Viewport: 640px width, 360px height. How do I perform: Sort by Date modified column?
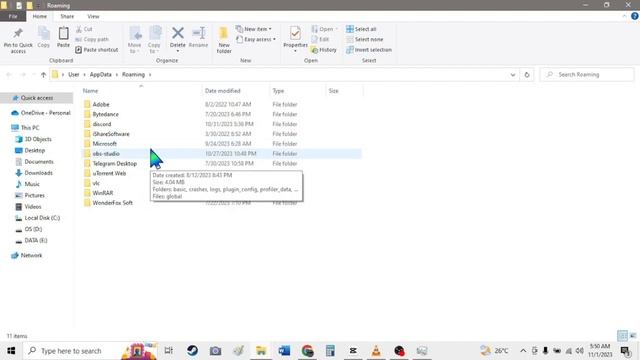click(x=236, y=91)
